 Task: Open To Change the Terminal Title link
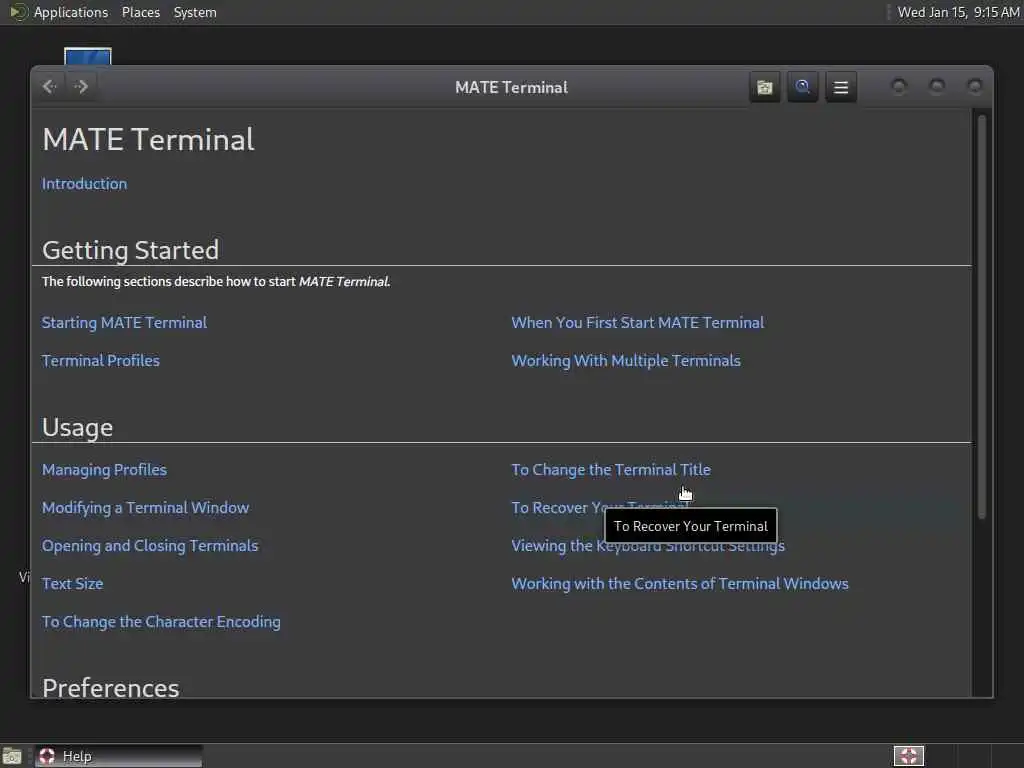click(x=611, y=470)
